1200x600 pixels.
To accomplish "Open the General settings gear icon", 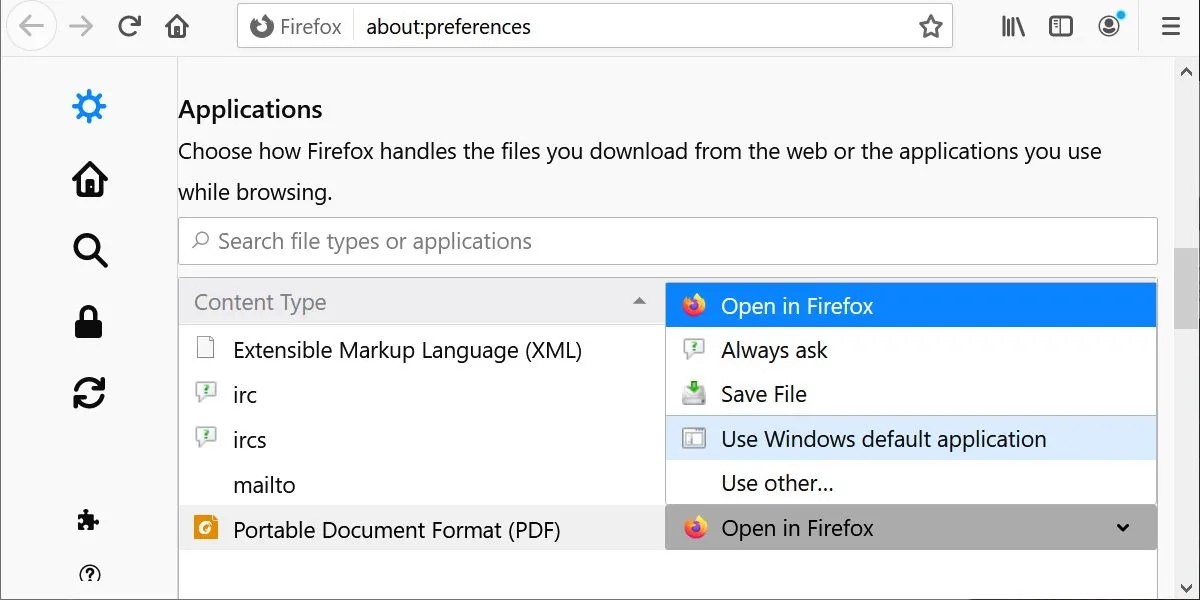I will click(x=90, y=105).
